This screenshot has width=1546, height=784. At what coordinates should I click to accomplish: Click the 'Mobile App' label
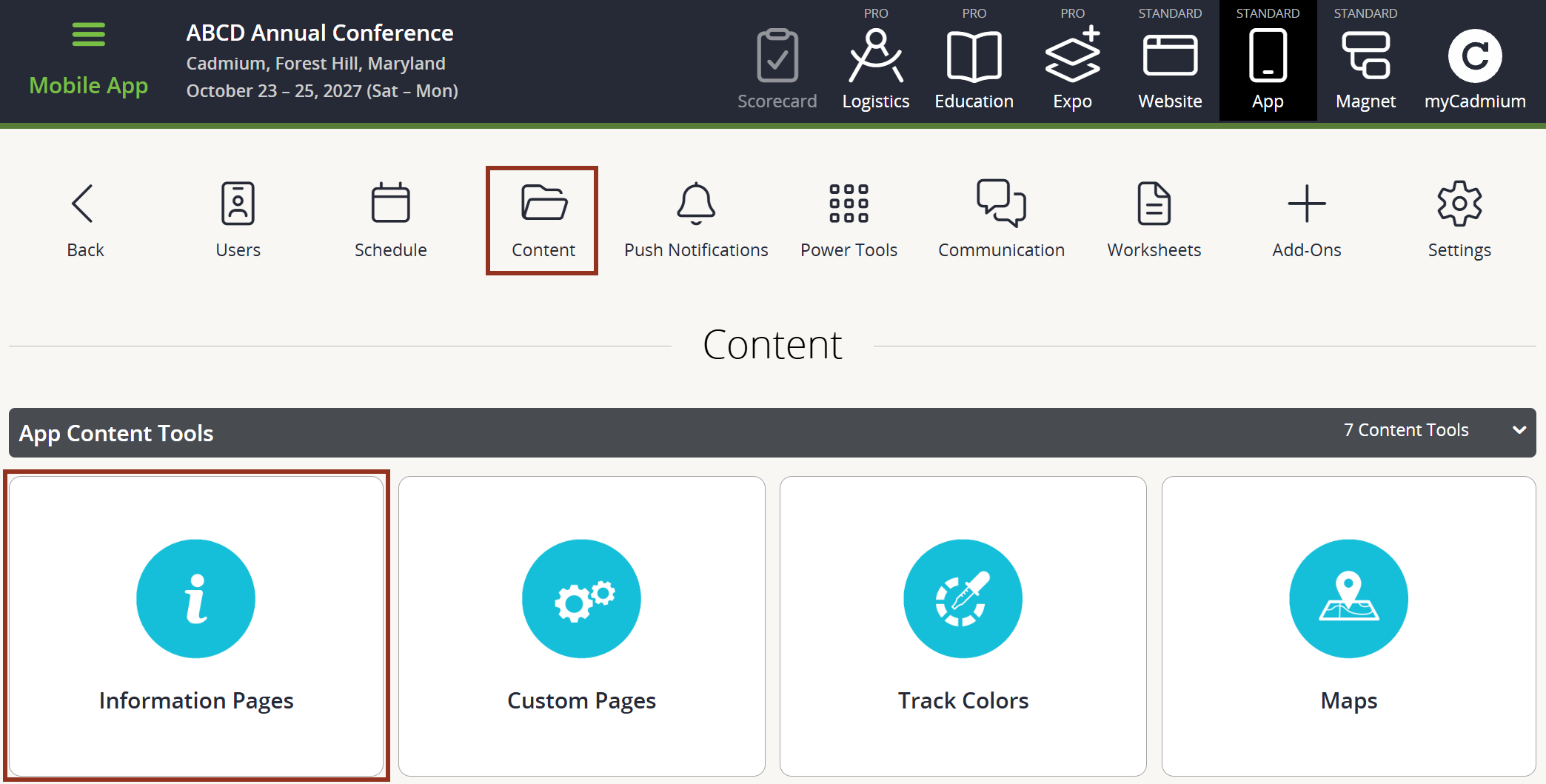[x=88, y=86]
